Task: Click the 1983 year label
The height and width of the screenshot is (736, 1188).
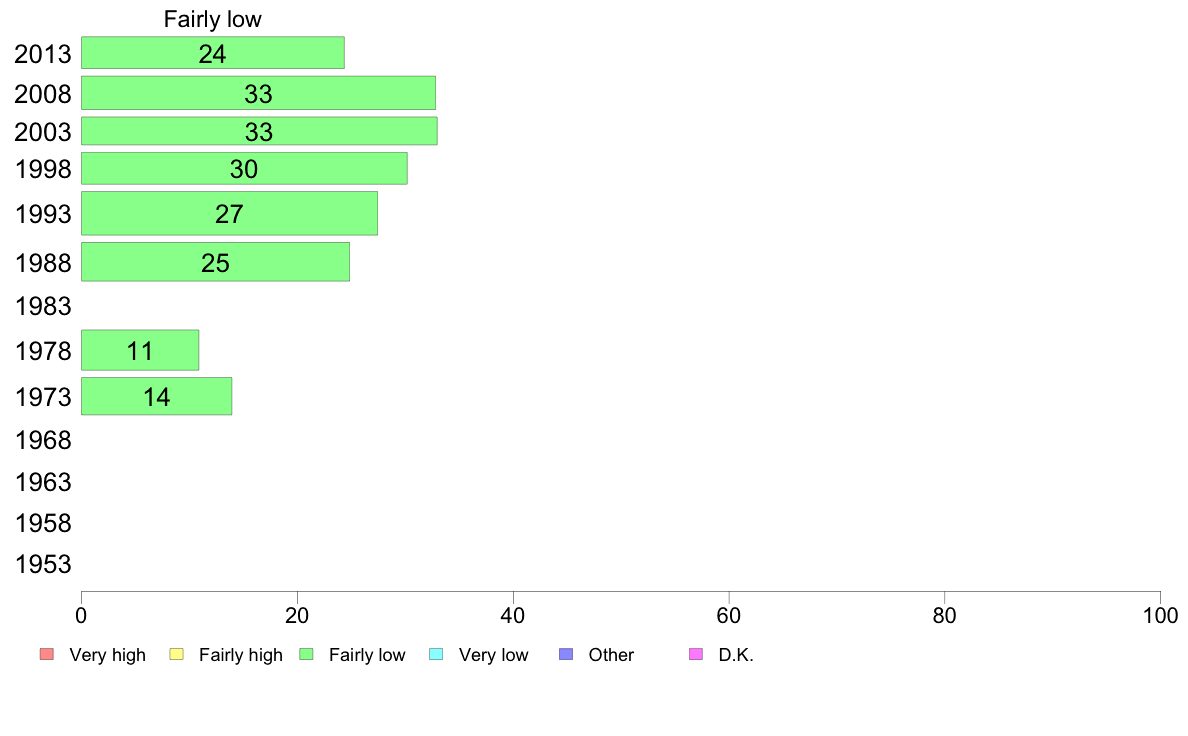Action: point(43,306)
